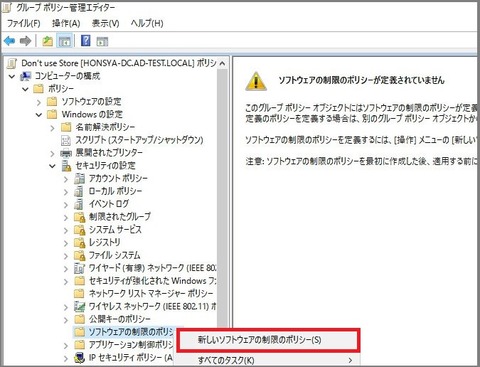Open the 操作(A) menu
The width and height of the screenshot is (480, 367).
pyautogui.click(x=66, y=23)
